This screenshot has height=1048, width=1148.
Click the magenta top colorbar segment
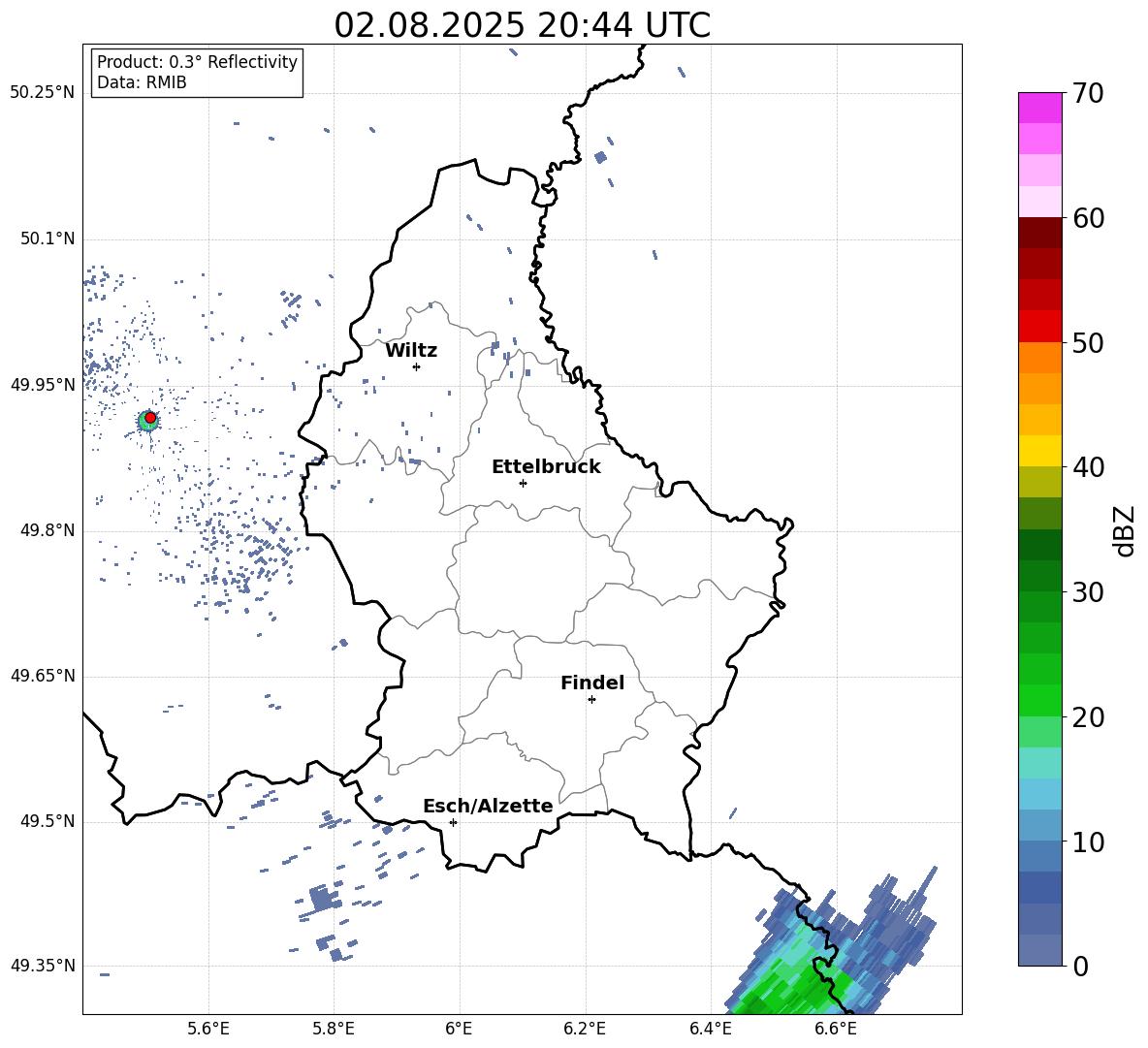tap(1039, 108)
